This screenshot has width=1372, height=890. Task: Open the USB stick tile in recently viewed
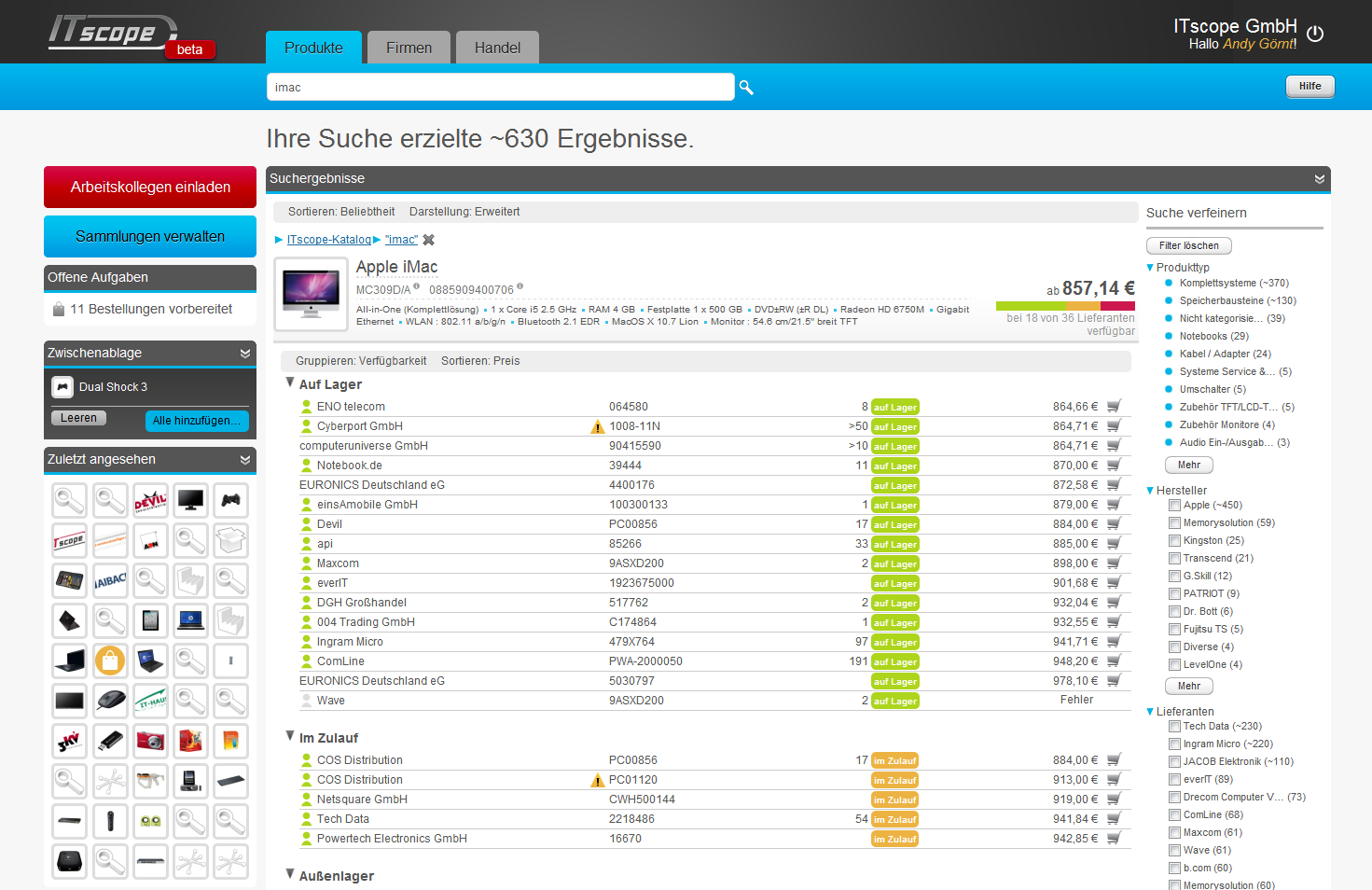[x=110, y=742]
